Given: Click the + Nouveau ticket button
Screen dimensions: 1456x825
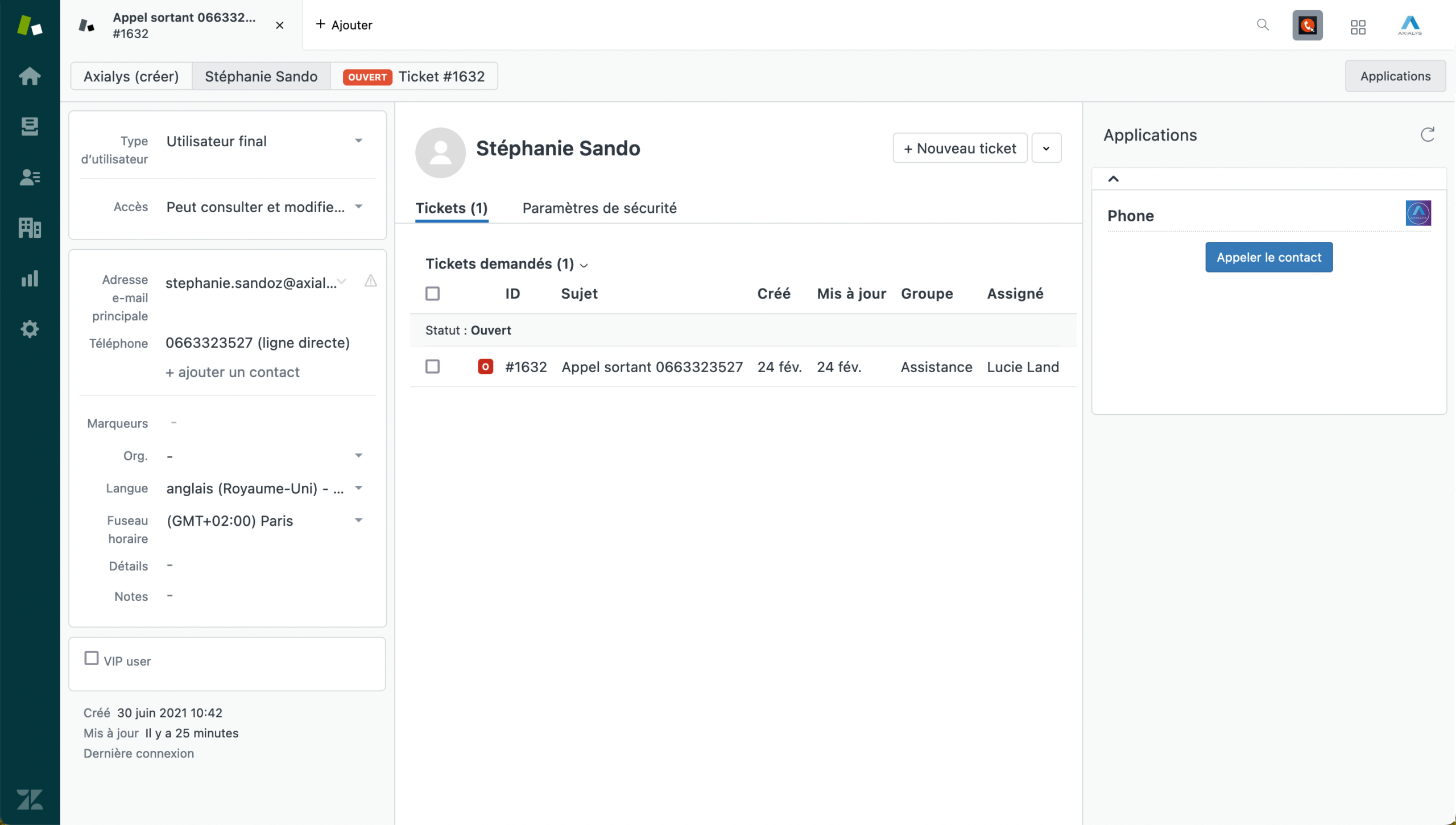Looking at the screenshot, I should [x=960, y=148].
